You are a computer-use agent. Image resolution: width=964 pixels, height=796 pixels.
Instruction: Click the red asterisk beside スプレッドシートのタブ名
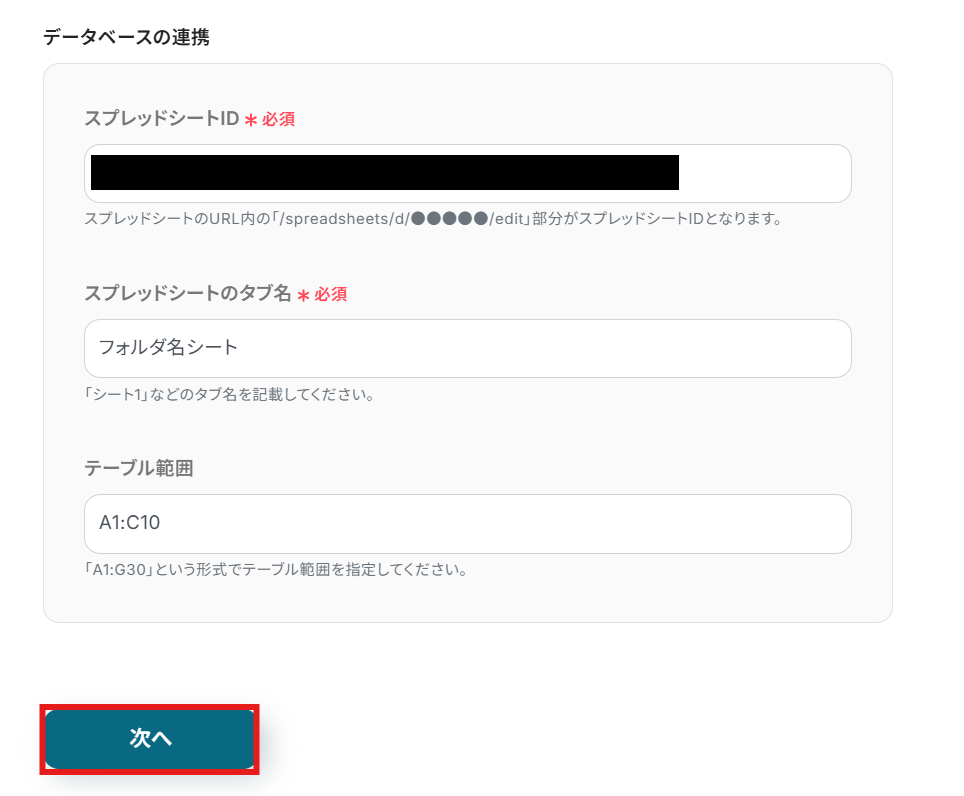click(302, 295)
